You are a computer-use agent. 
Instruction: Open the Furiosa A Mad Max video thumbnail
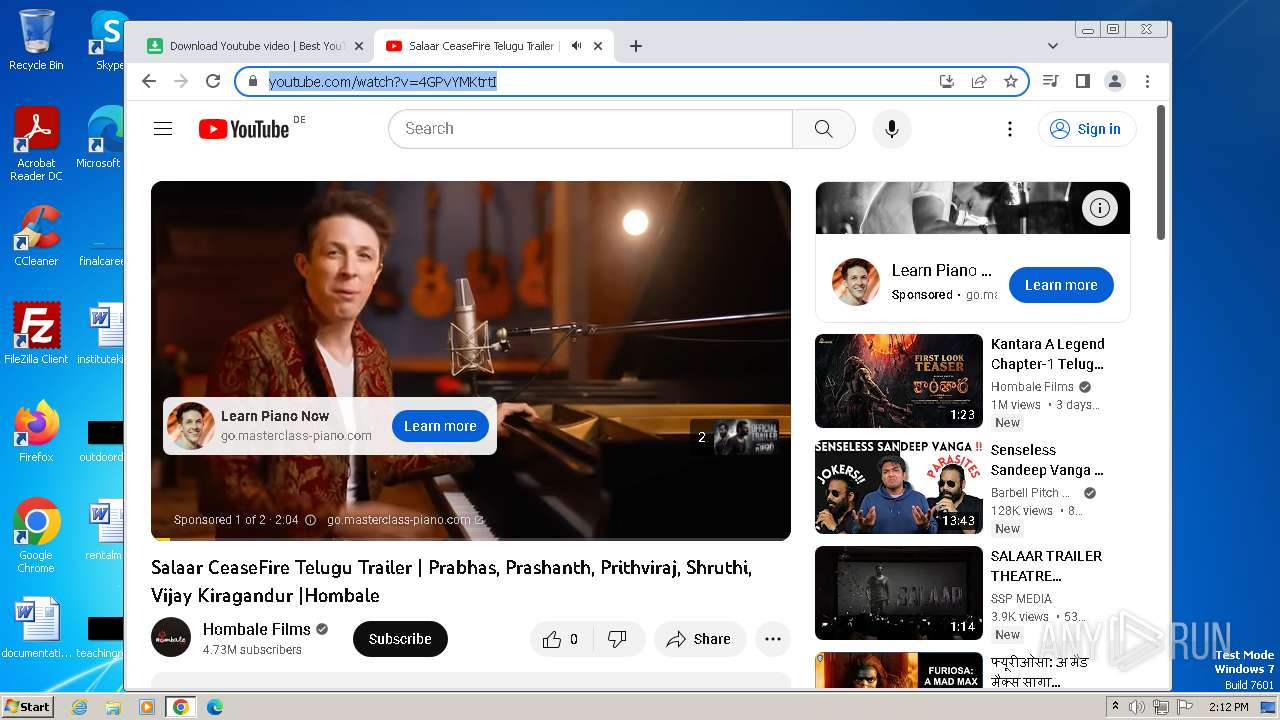click(x=899, y=671)
